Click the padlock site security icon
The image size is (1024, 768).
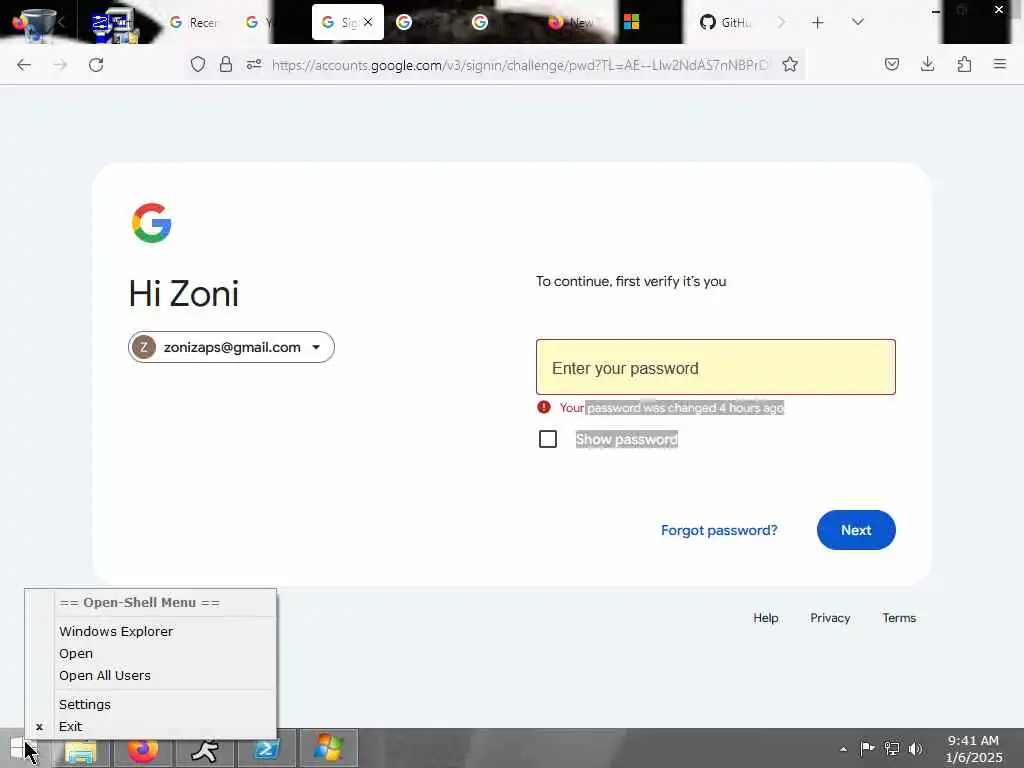[x=226, y=64]
